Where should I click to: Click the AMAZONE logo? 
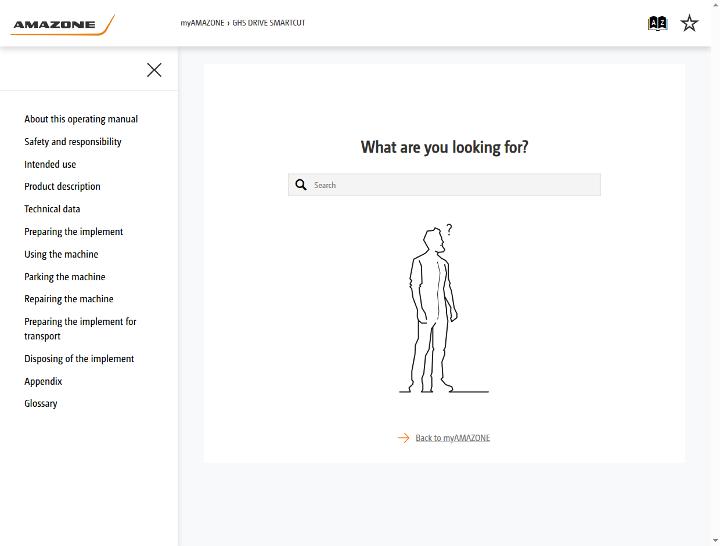tap(62, 25)
